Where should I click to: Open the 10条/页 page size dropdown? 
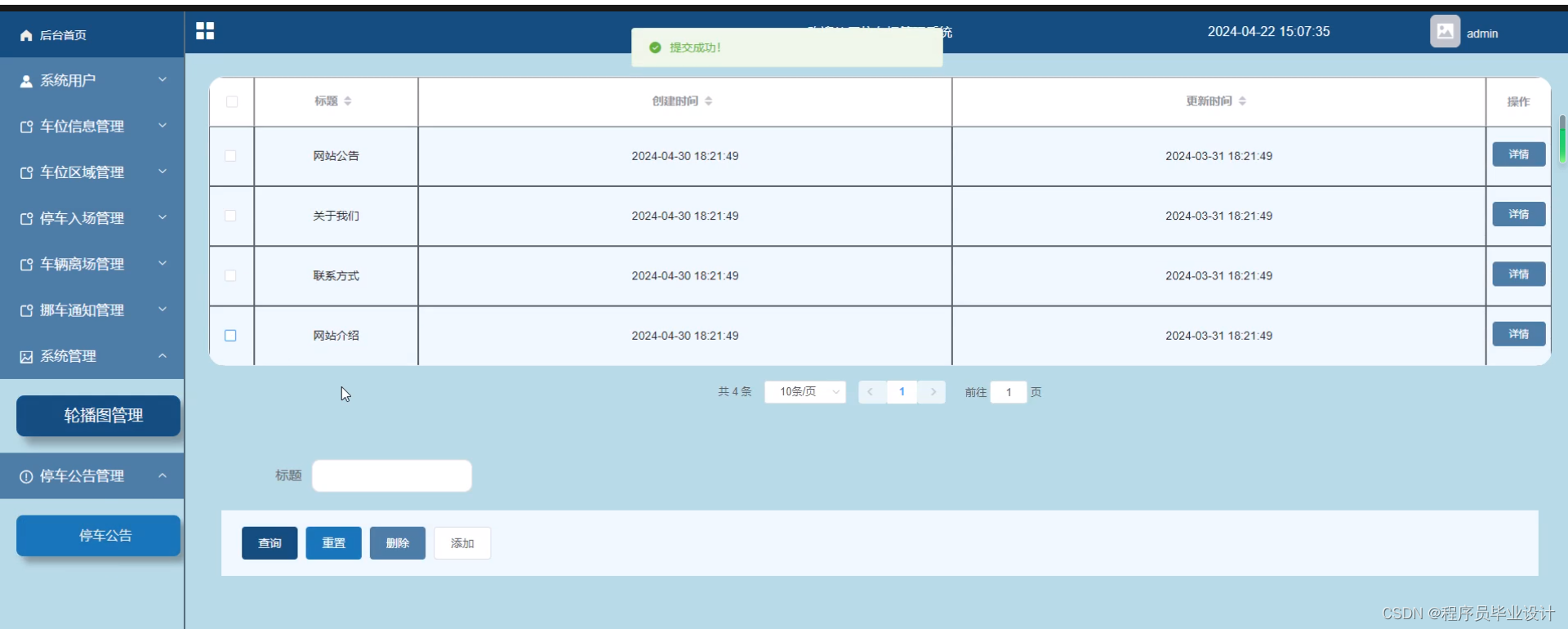805,392
